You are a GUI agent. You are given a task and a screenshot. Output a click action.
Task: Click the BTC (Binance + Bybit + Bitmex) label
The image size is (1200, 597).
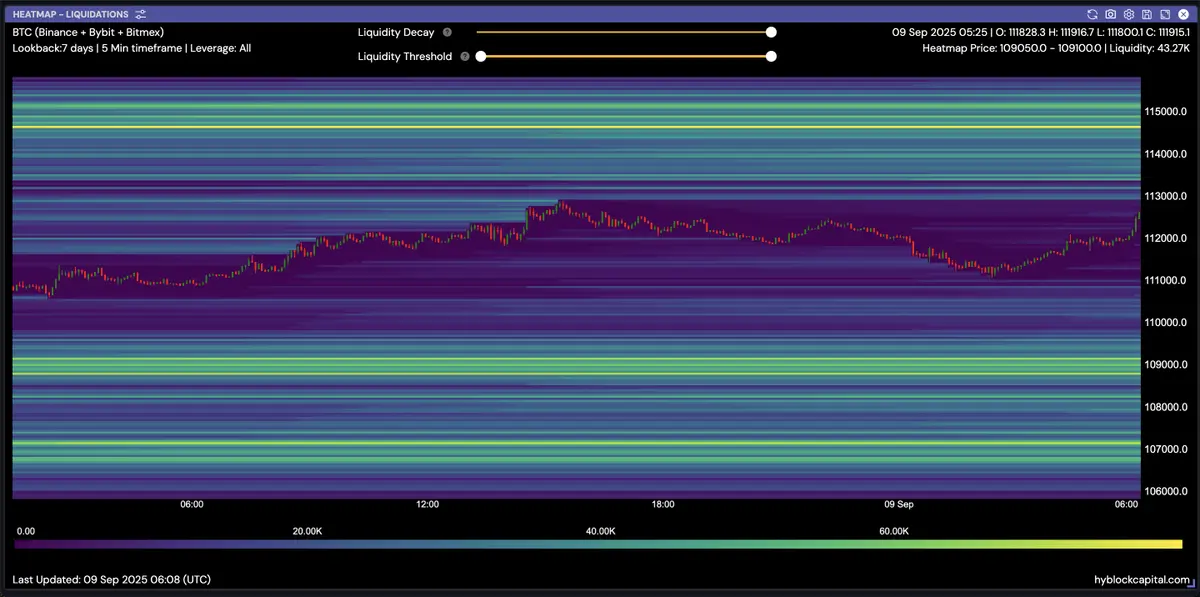click(x=88, y=32)
